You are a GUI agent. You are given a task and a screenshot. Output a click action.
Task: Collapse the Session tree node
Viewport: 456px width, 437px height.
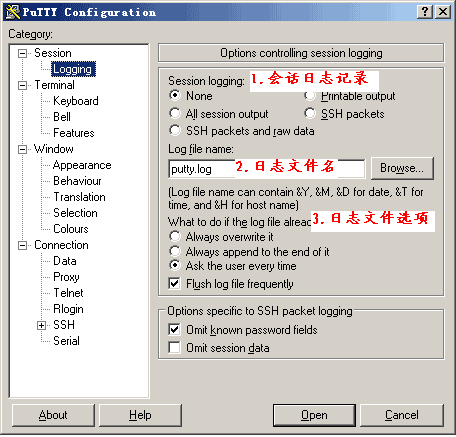[x=22, y=53]
